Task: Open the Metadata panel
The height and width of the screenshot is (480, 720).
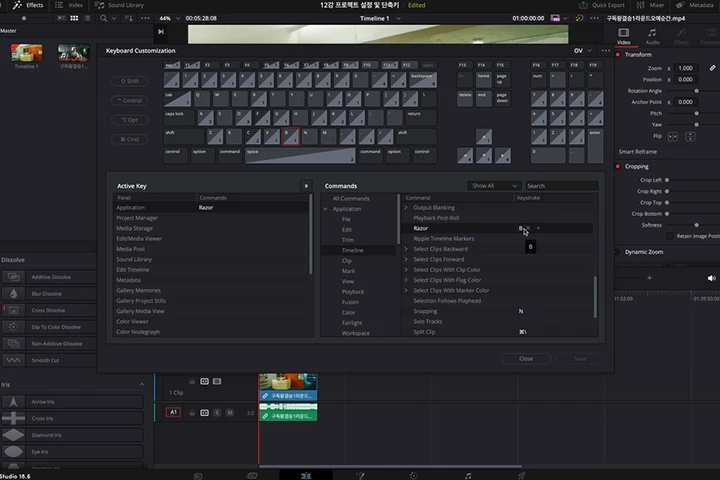Action: click(x=695, y=5)
